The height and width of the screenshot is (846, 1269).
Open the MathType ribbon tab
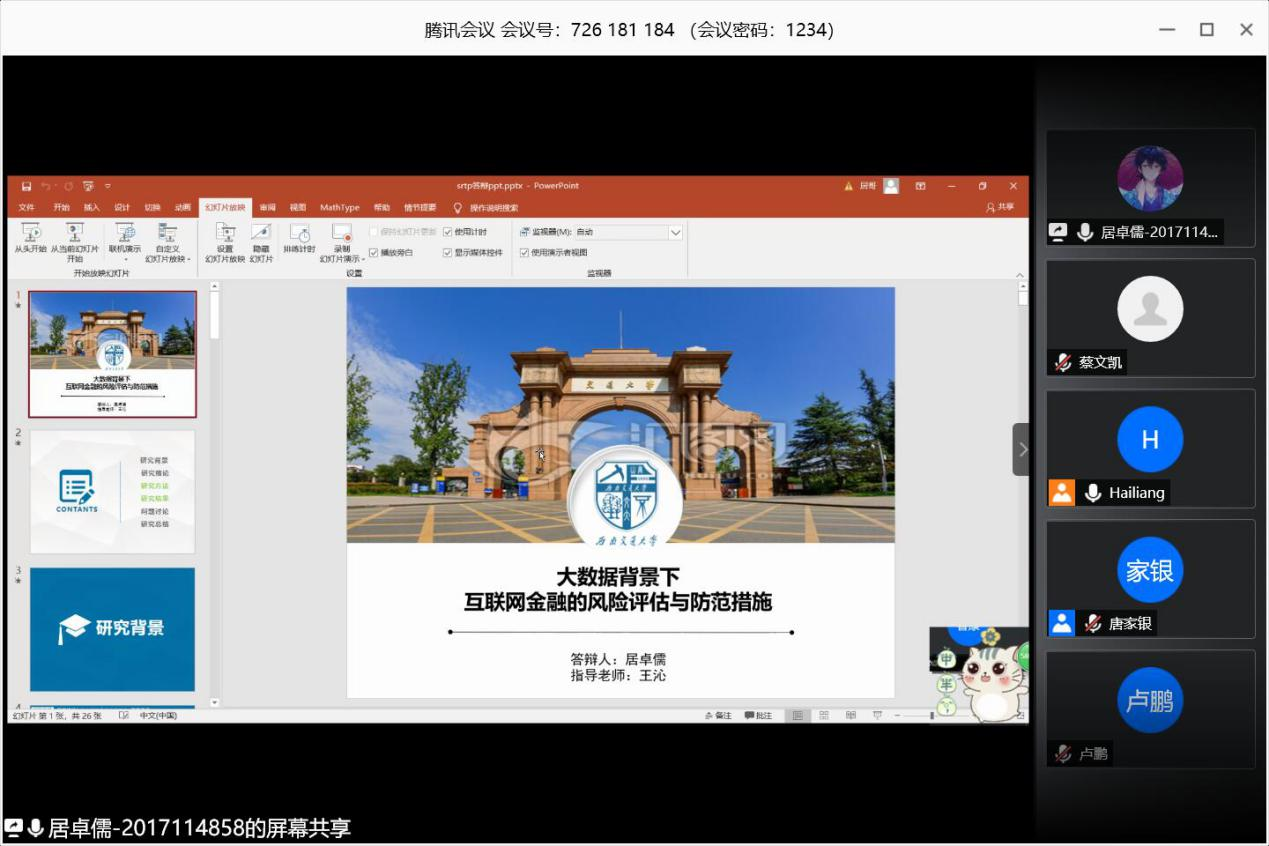339,207
